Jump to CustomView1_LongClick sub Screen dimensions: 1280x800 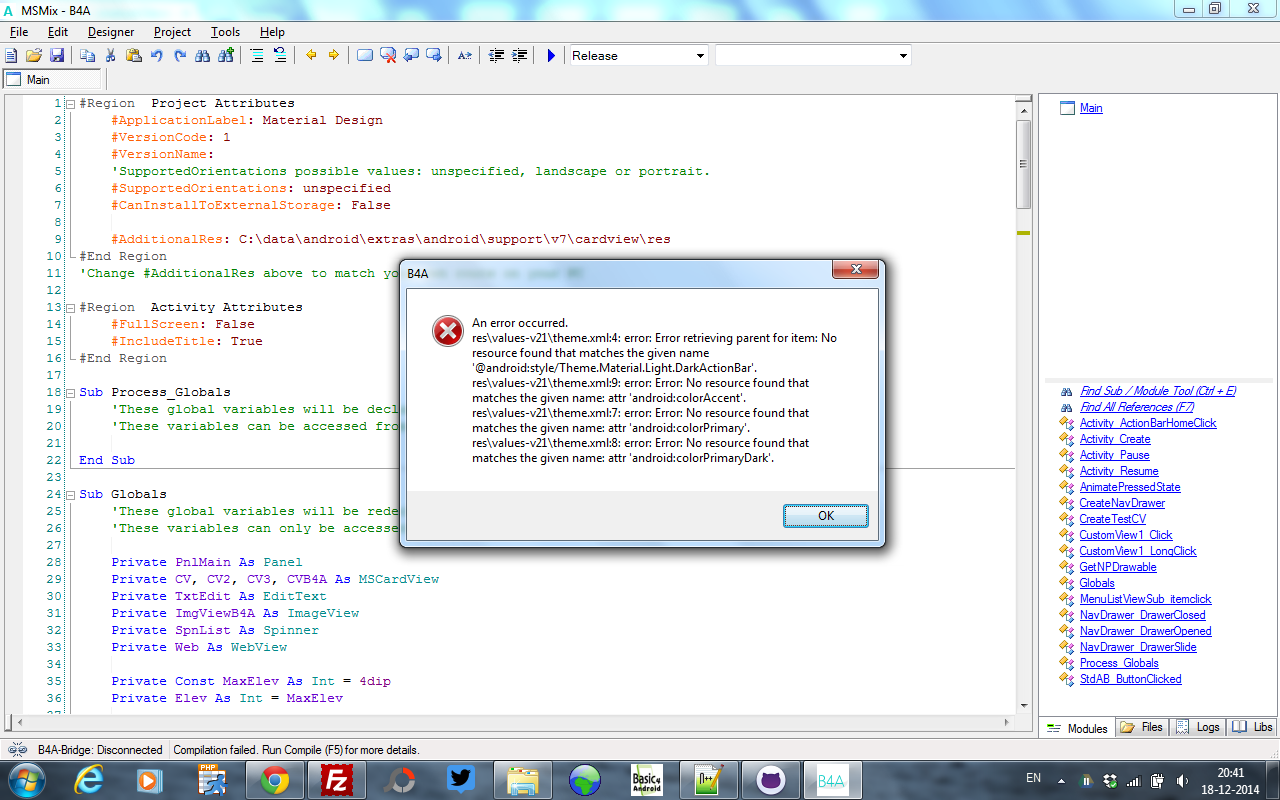click(x=1138, y=551)
